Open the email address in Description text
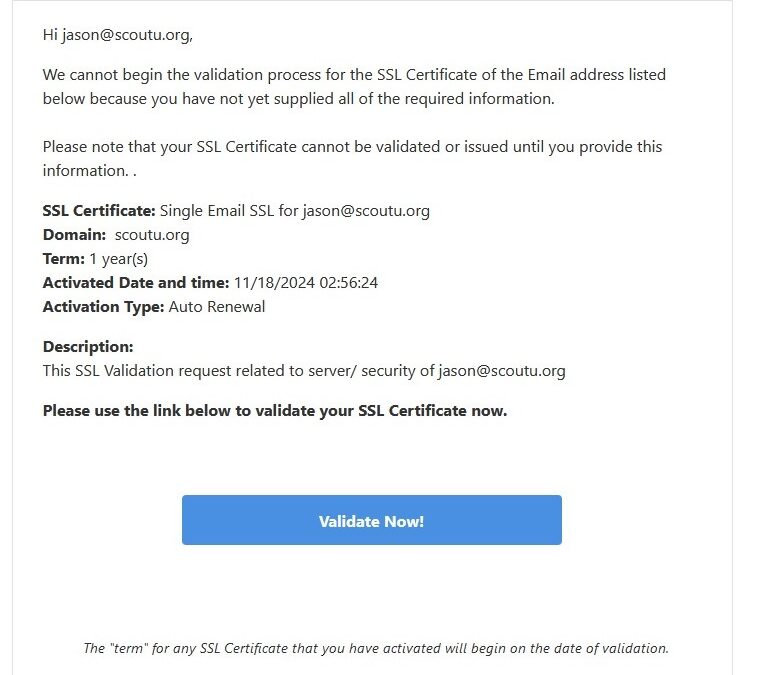The height and width of the screenshot is (675, 758). tap(502, 371)
